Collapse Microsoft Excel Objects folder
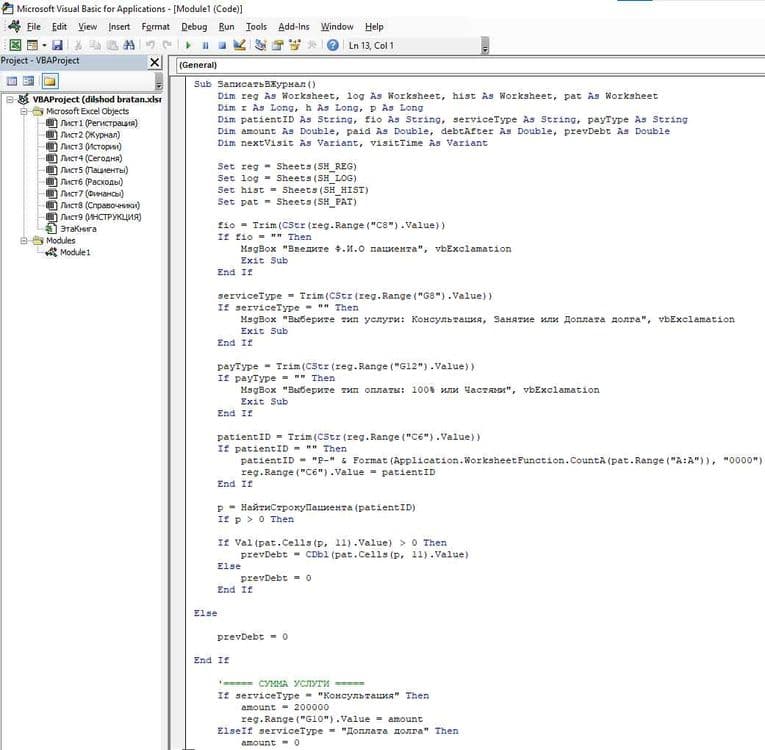 pyautogui.click(x=23, y=111)
